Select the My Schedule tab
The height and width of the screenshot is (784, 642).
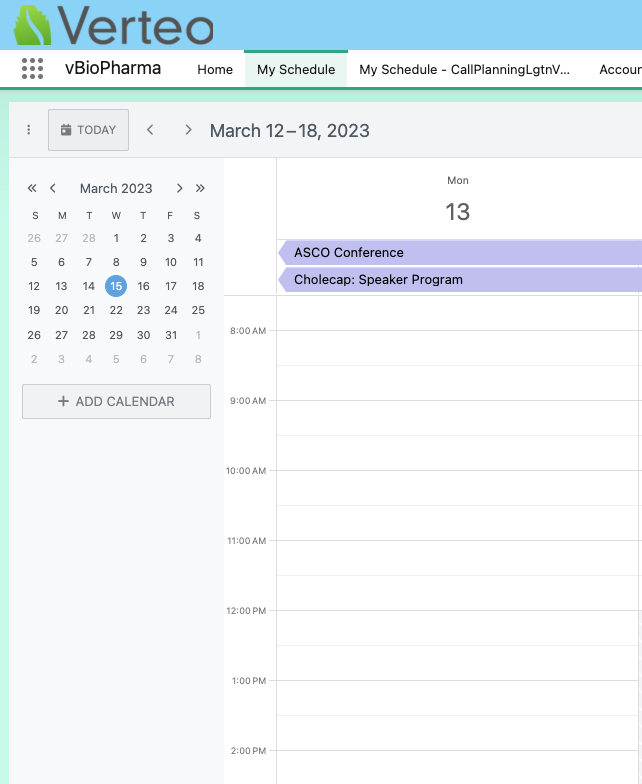coord(296,70)
